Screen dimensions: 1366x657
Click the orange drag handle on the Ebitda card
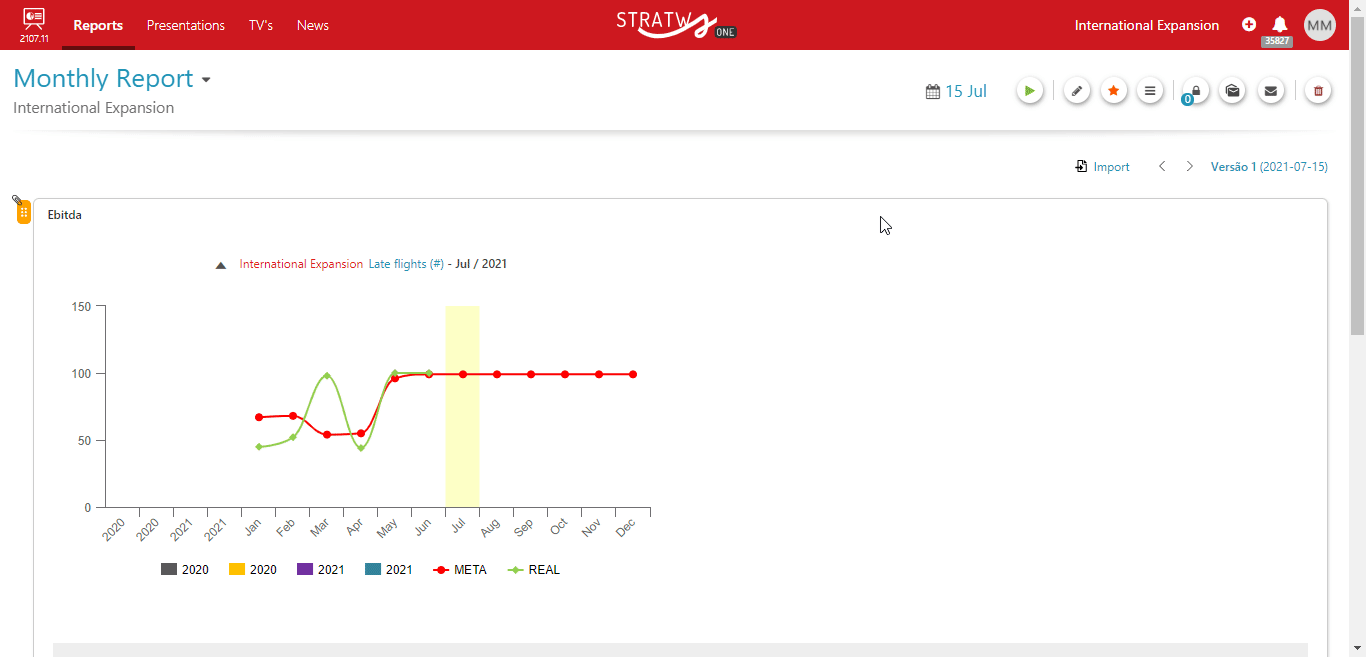coord(24,212)
